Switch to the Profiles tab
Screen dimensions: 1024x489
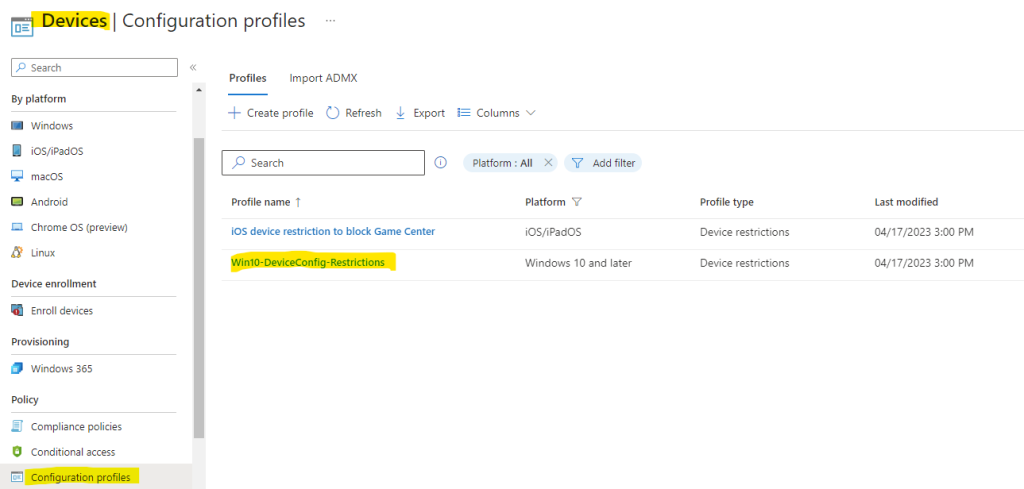[248, 78]
